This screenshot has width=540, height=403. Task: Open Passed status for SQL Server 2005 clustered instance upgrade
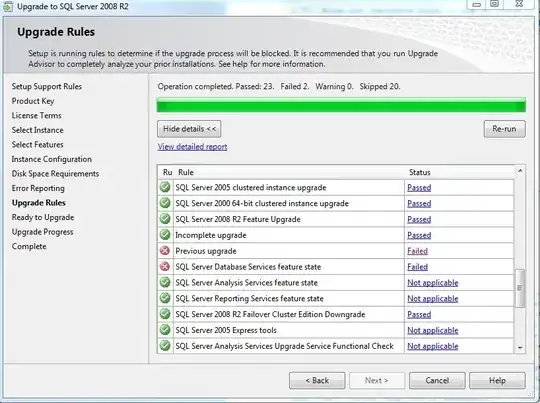click(419, 188)
